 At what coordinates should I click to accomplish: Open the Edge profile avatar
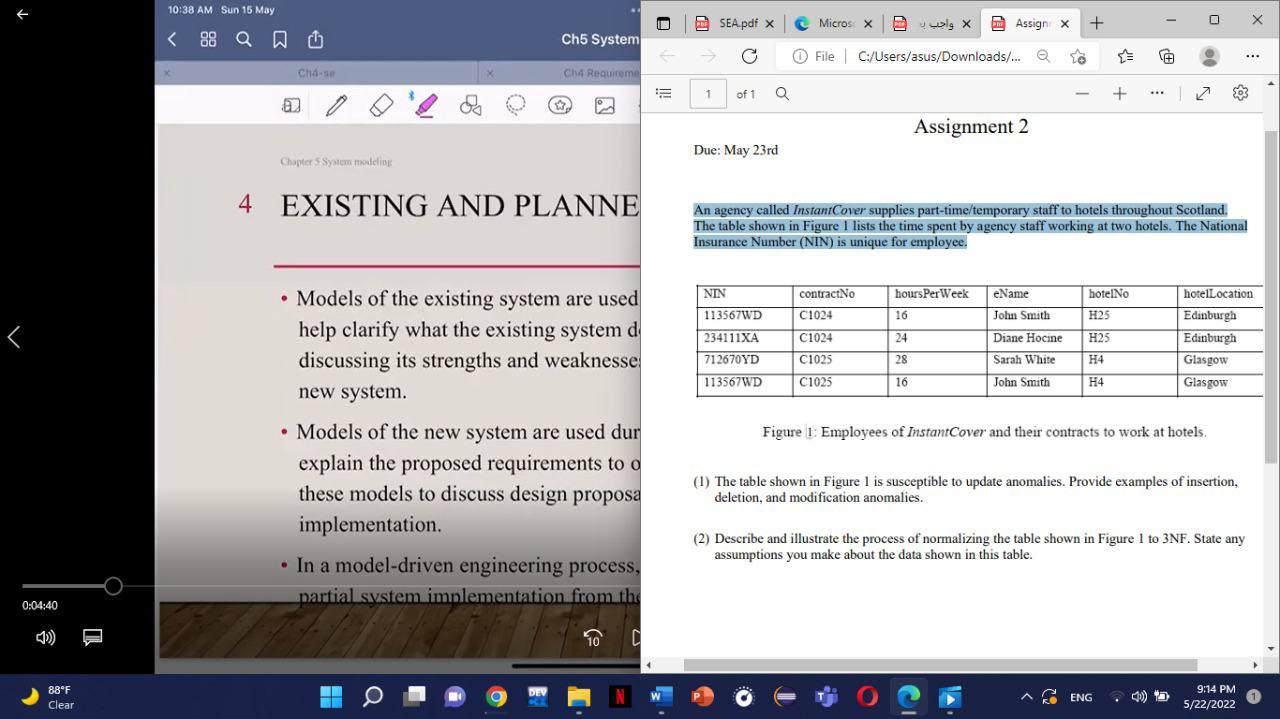point(1209,56)
